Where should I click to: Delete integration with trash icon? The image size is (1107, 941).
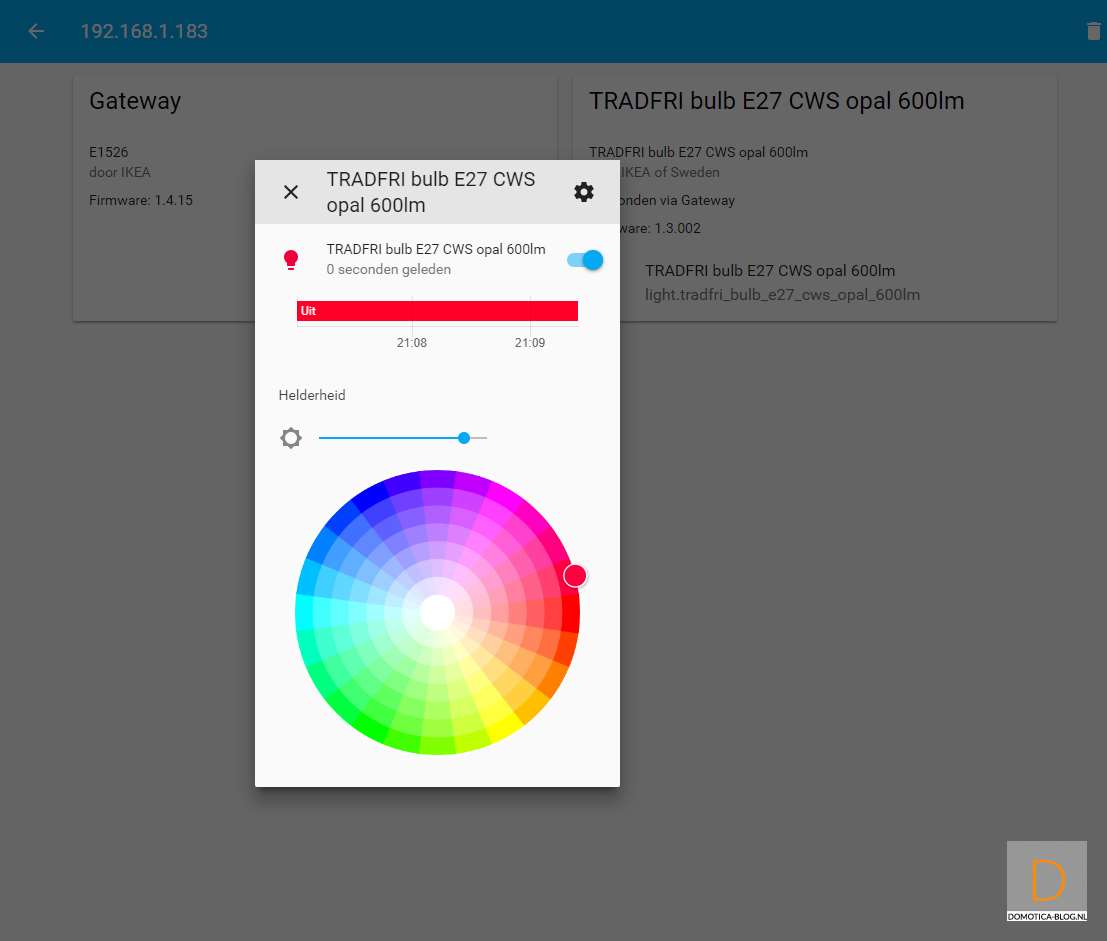click(1093, 31)
